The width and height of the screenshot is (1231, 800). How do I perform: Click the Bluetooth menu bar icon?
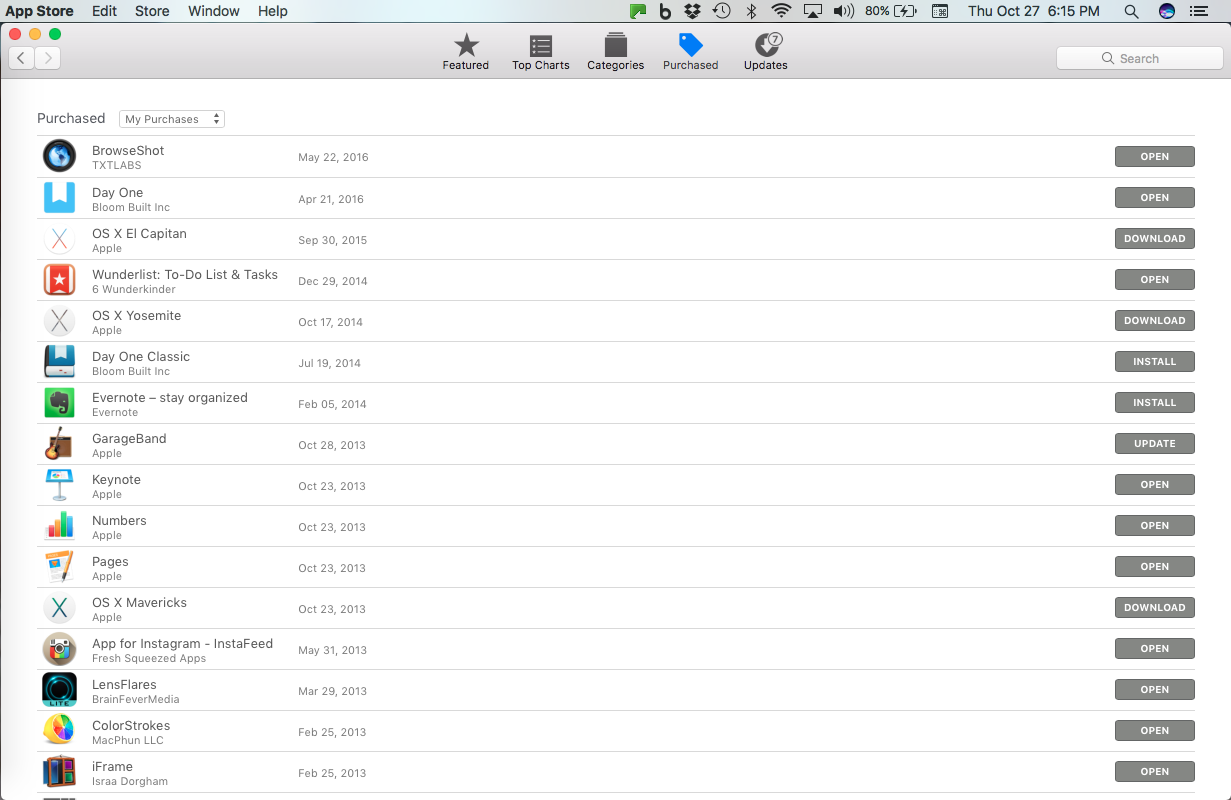point(751,11)
